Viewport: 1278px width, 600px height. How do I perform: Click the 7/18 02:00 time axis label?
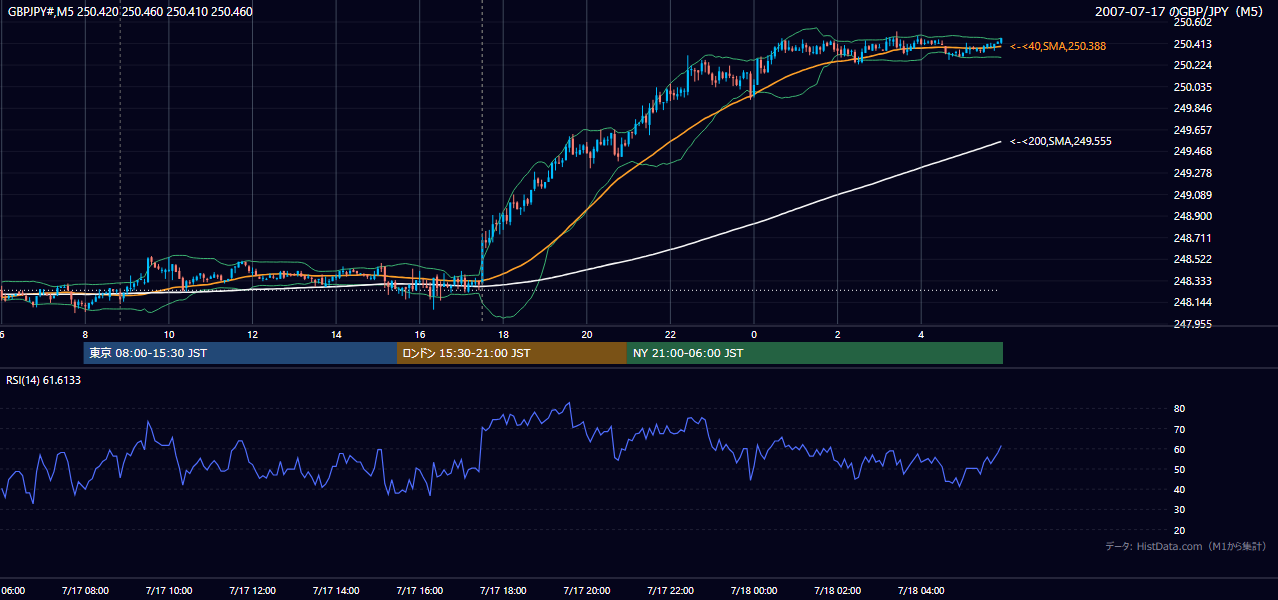click(838, 590)
